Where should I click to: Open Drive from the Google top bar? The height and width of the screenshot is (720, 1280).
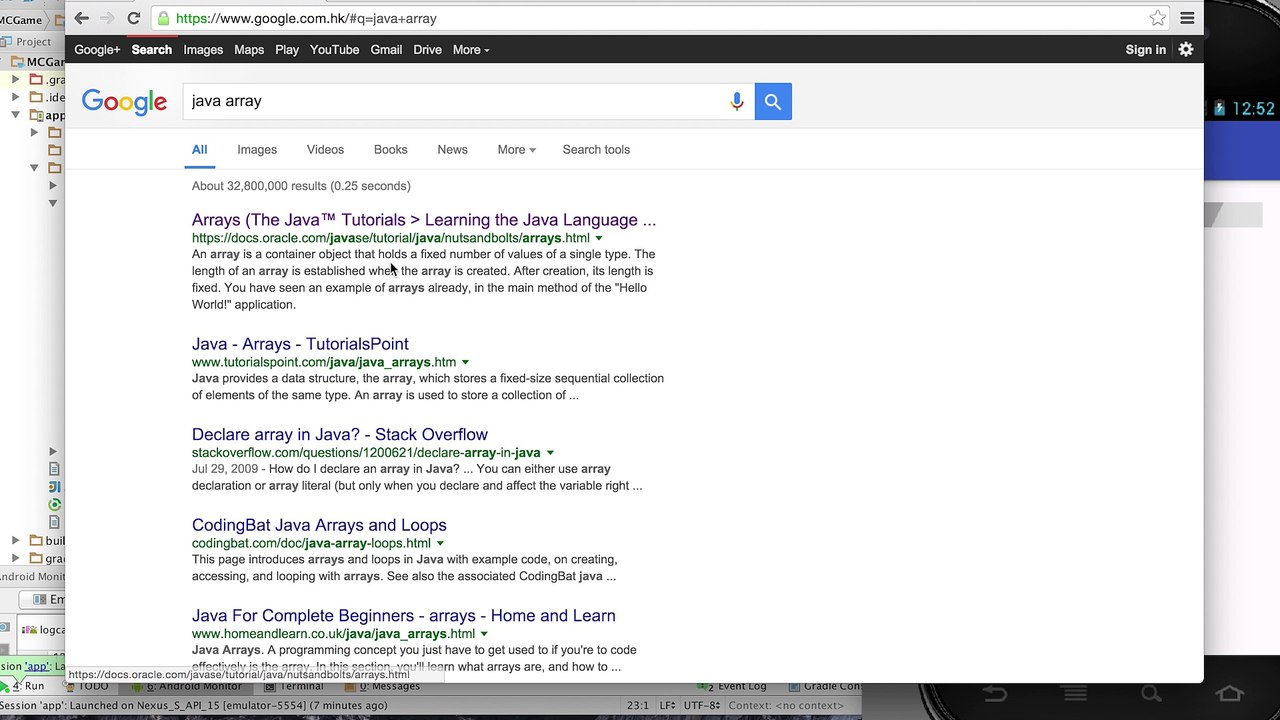click(427, 50)
